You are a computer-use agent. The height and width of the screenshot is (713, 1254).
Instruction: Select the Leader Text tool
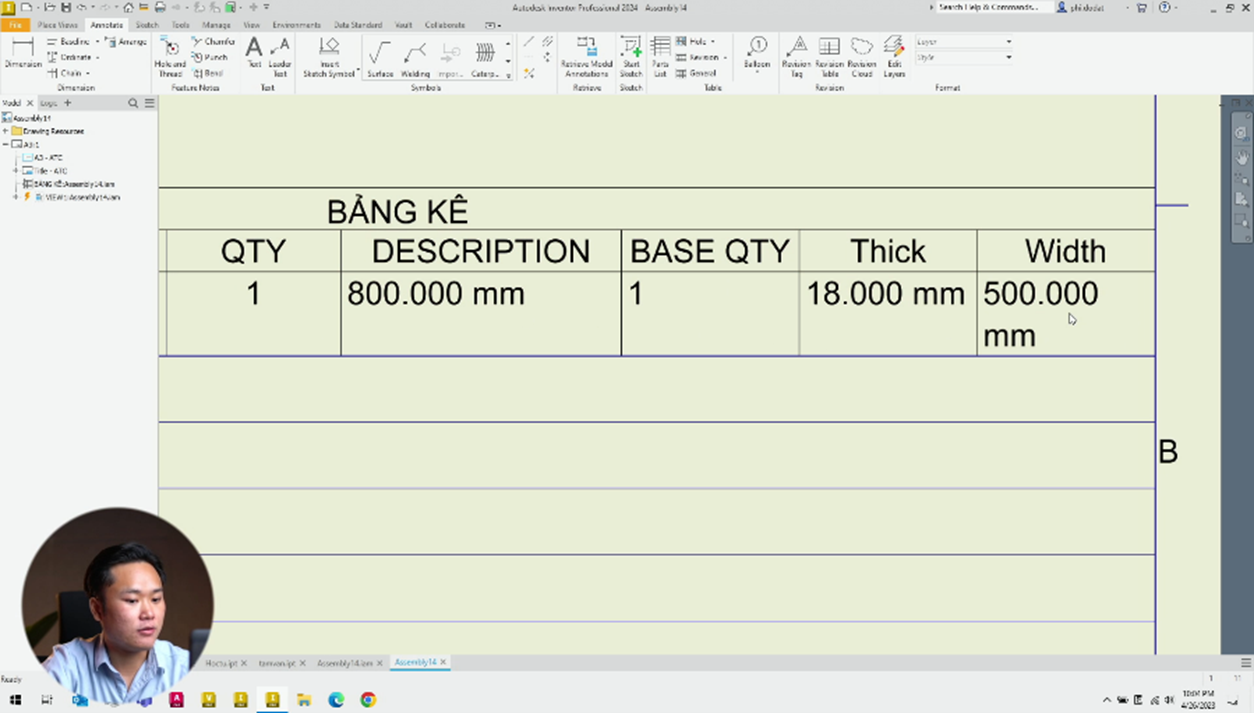(x=280, y=57)
